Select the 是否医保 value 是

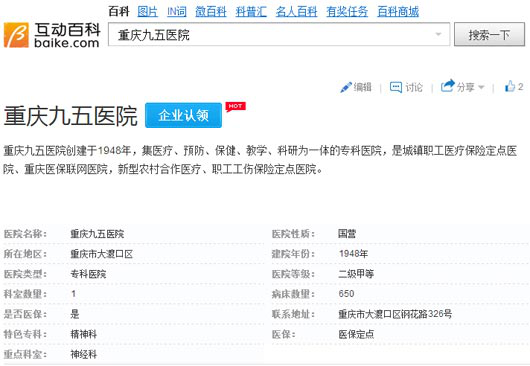75,314
